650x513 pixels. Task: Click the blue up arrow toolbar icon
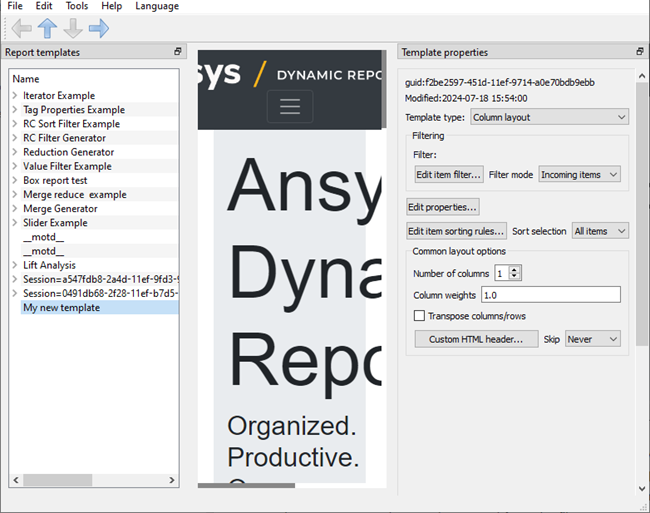[47, 28]
